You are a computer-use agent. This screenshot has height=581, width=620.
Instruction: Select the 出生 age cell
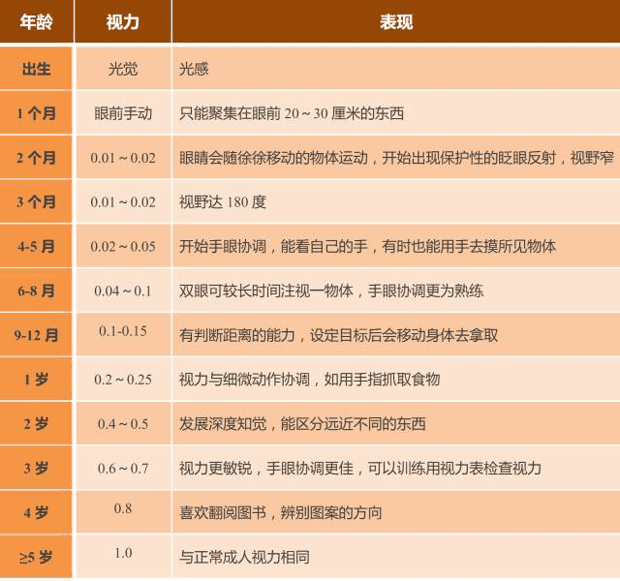(36, 68)
